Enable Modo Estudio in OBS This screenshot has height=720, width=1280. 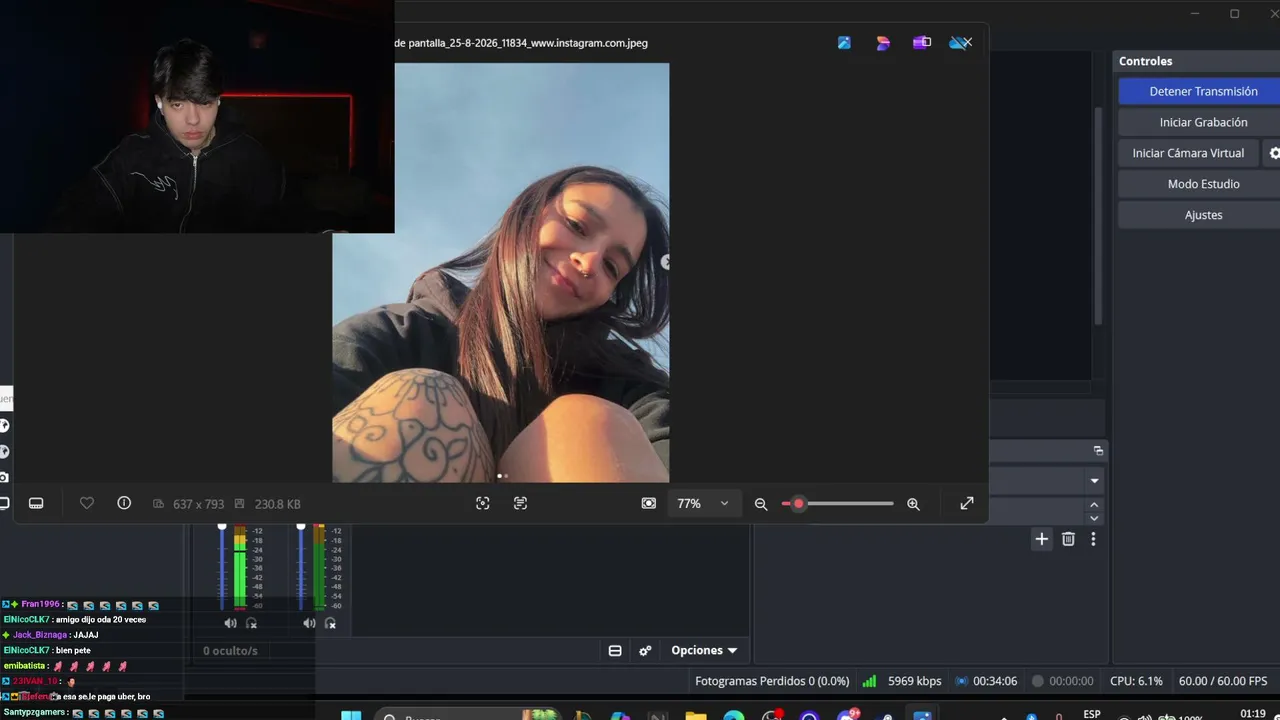pyautogui.click(x=1203, y=184)
